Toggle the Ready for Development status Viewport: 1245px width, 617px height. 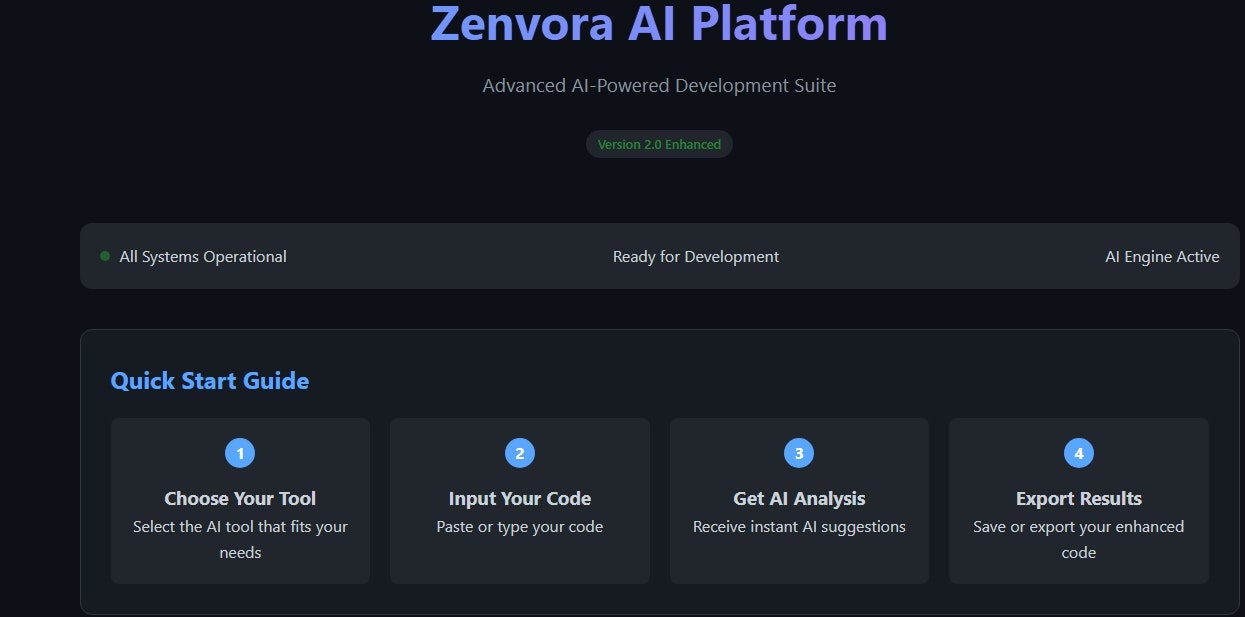(696, 256)
